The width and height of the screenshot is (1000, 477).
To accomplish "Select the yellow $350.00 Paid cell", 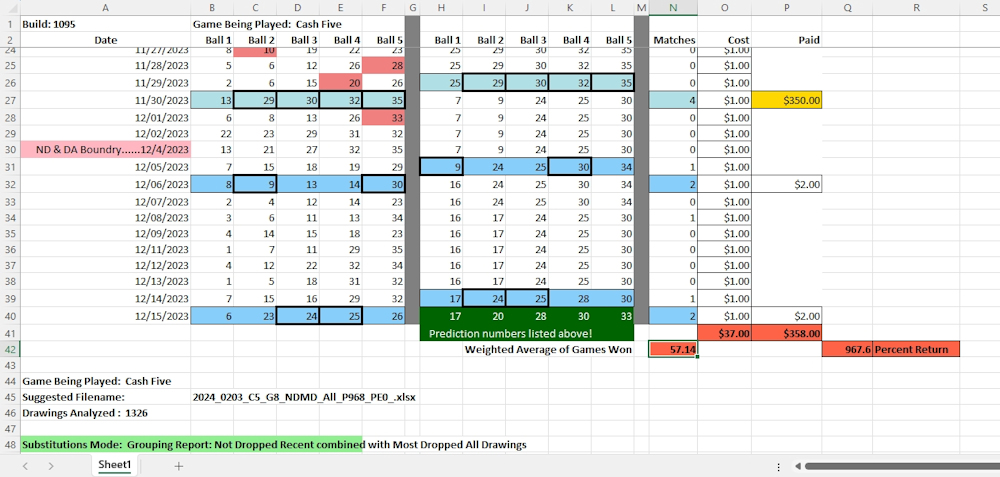I will (x=789, y=100).
